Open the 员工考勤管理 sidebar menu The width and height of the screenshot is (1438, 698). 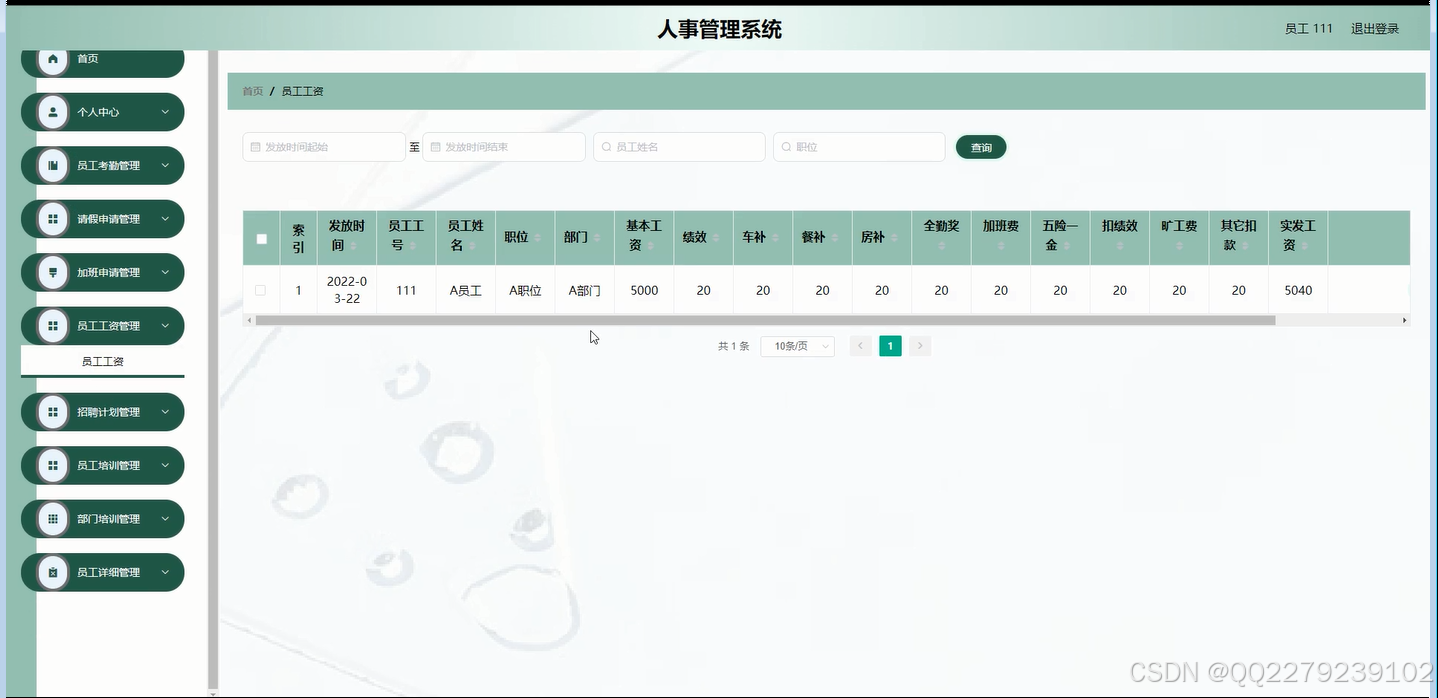102,165
